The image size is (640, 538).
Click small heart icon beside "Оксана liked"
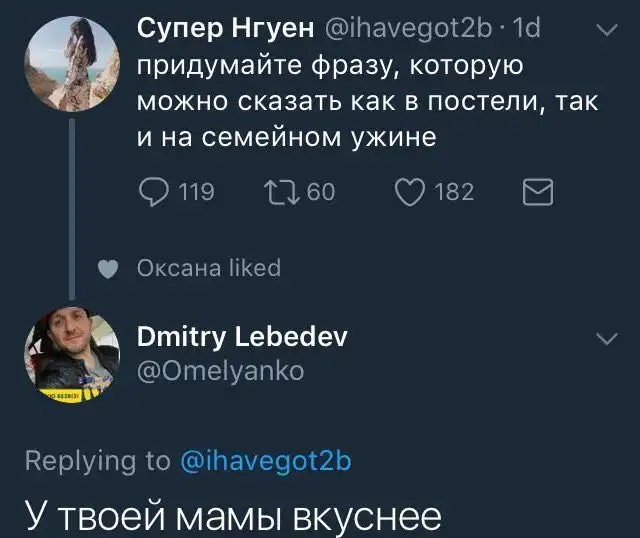(x=112, y=268)
